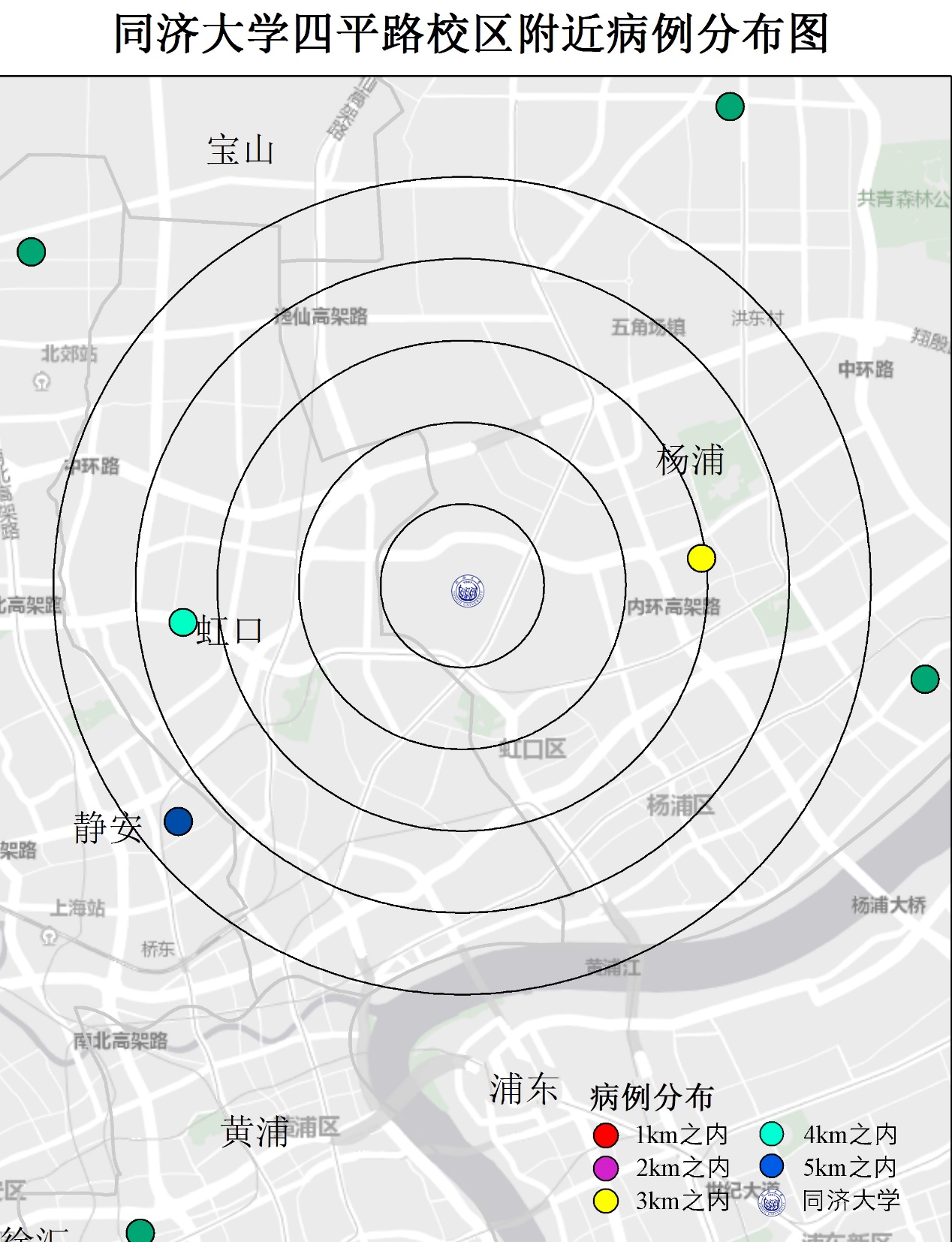The width and height of the screenshot is (952, 1242).
Task: Click the gray 虹口区 basemap label
Action: 532,749
